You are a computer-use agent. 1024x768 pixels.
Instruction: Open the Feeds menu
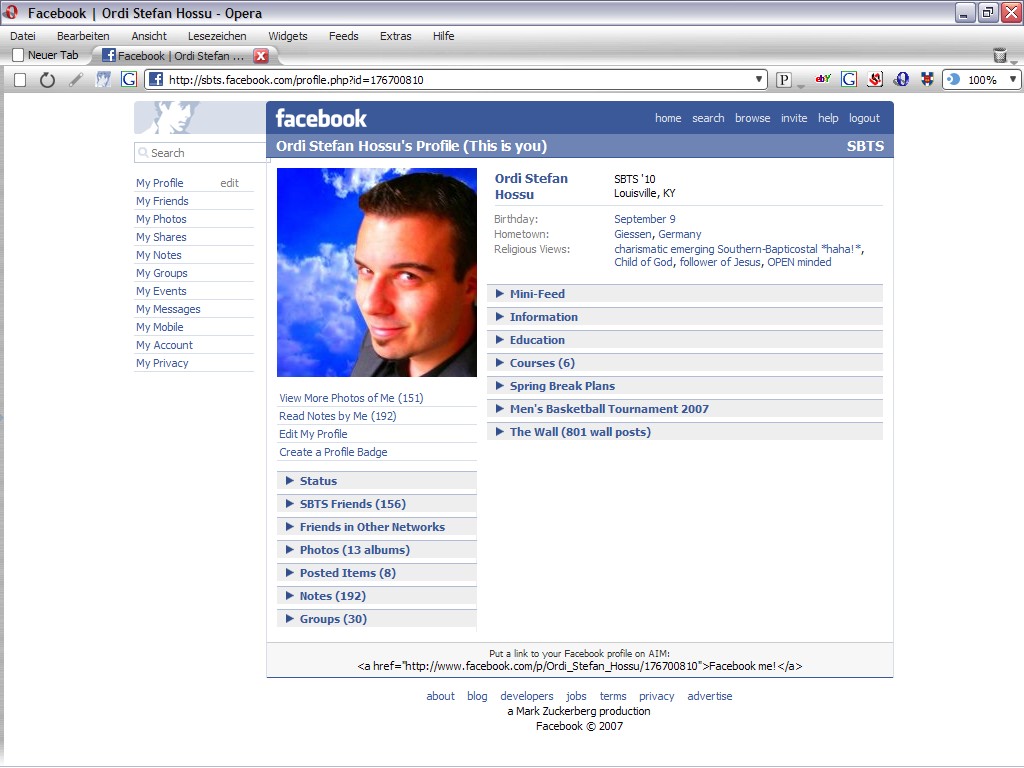(344, 36)
